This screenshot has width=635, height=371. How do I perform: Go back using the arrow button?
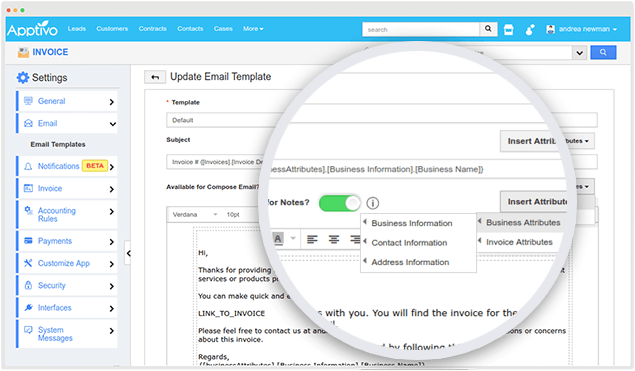pyautogui.click(x=155, y=77)
